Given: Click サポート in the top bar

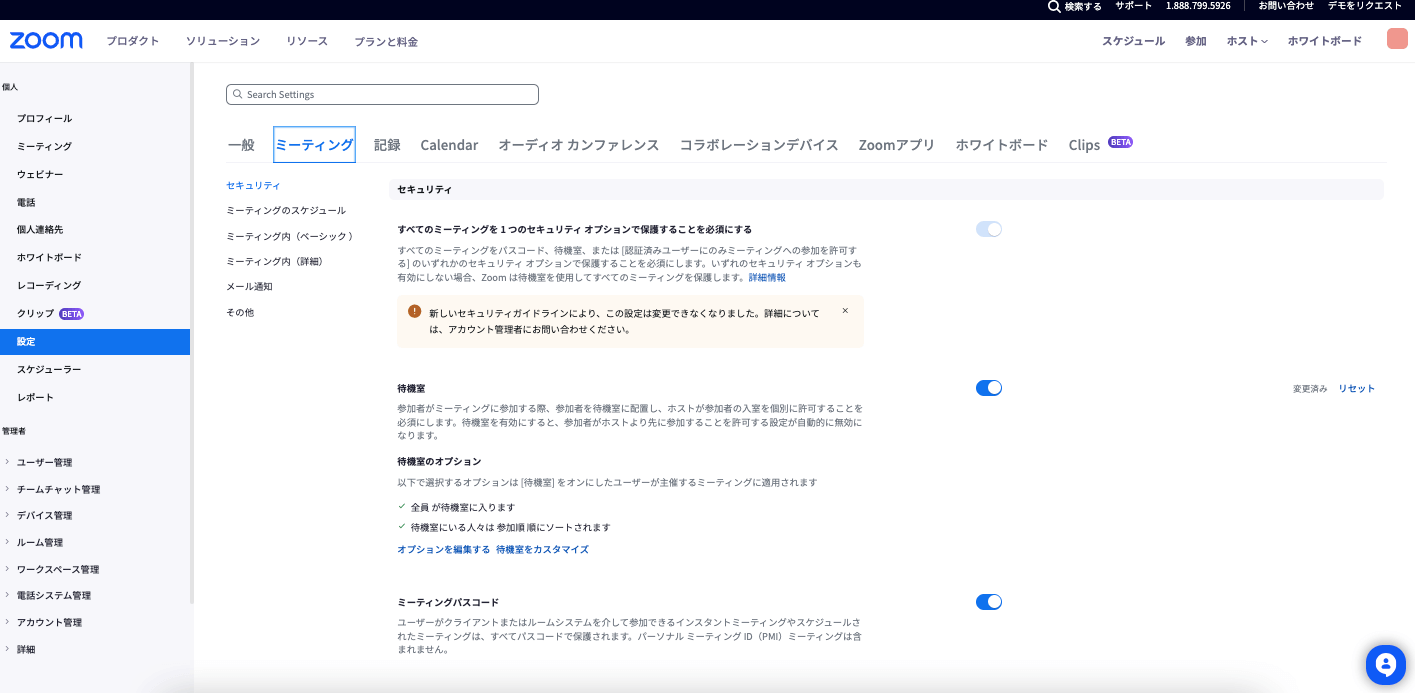Looking at the screenshot, I should tap(1134, 6).
